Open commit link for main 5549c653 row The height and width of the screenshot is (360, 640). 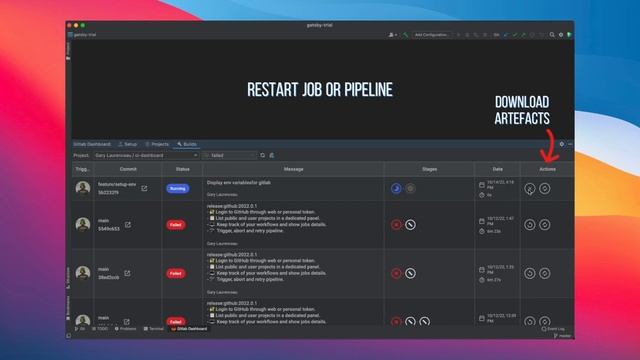tap(128, 224)
